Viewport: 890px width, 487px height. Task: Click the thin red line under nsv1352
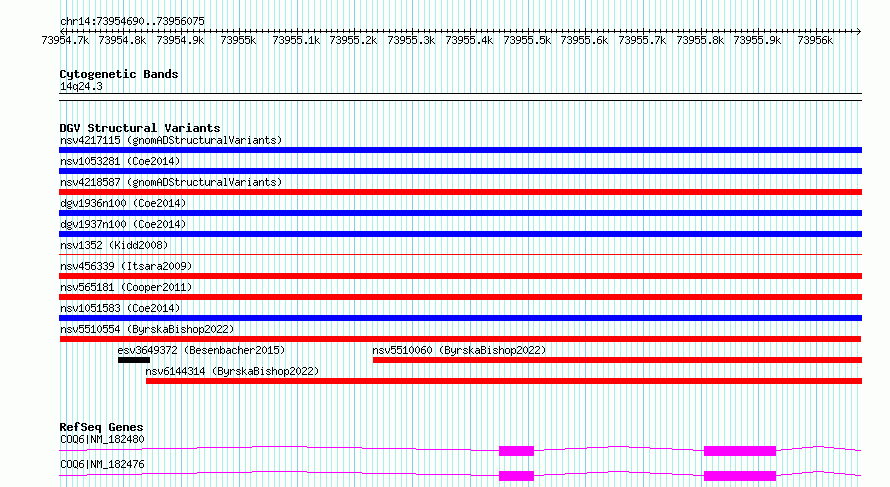[x=460, y=254]
